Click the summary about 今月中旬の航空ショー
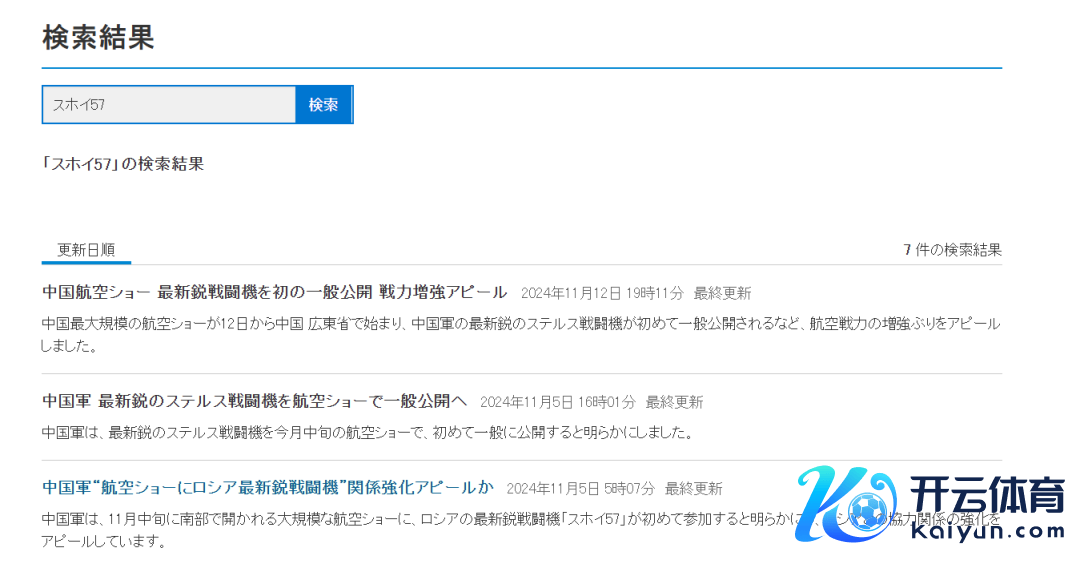The height and width of the screenshot is (564, 1080). tap(366, 433)
